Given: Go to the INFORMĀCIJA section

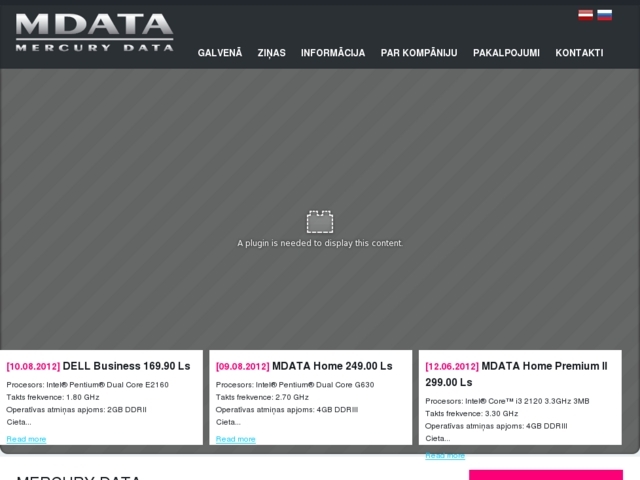Looking at the screenshot, I should pos(333,53).
